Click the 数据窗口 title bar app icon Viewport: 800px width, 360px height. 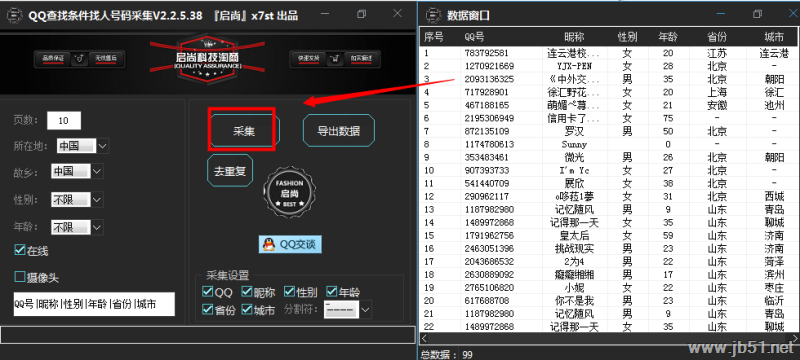[434, 15]
